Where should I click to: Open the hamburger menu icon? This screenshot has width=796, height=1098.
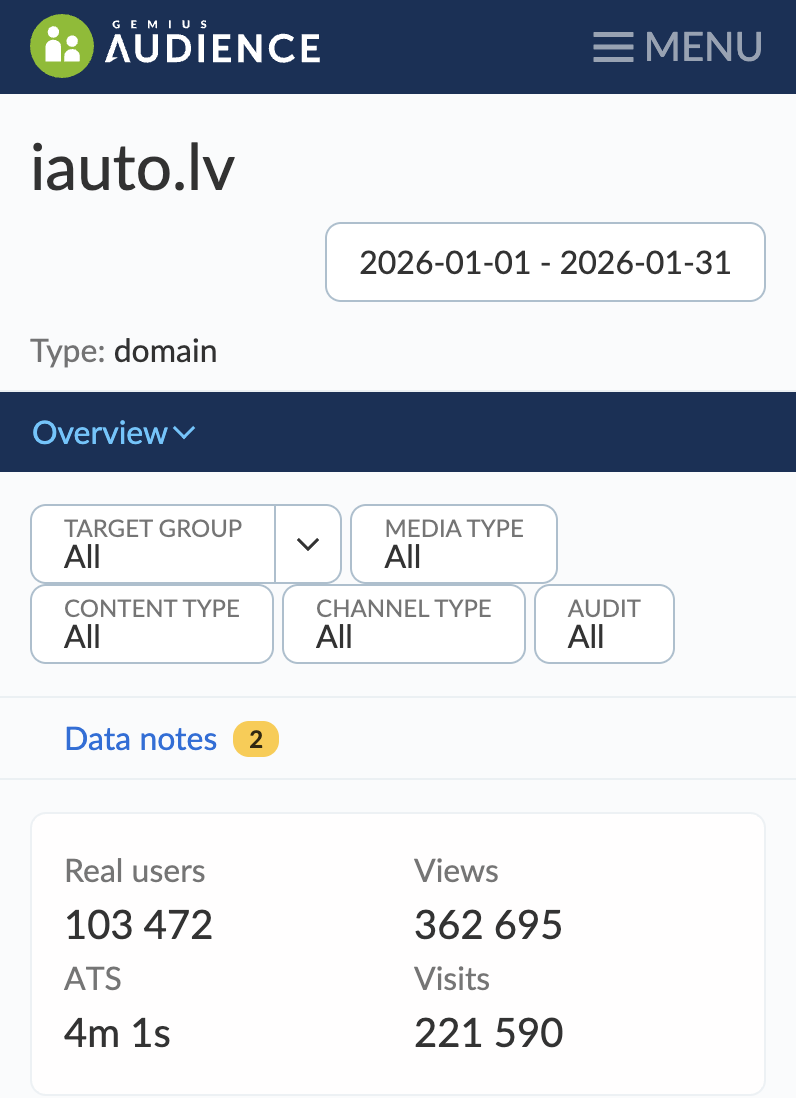pyautogui.click(x=612, y=47)
